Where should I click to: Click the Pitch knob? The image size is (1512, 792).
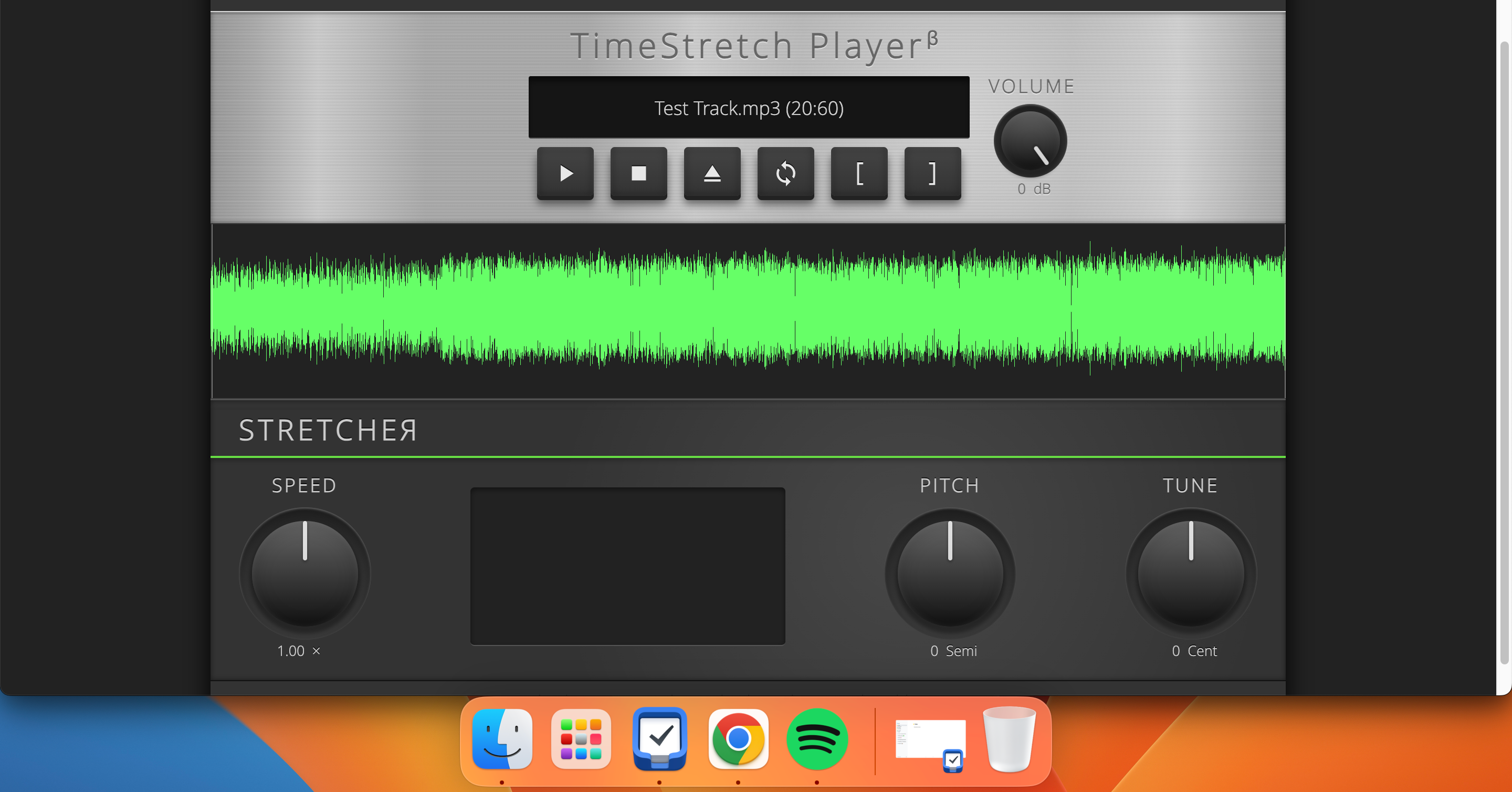click(x=950, y=573)
